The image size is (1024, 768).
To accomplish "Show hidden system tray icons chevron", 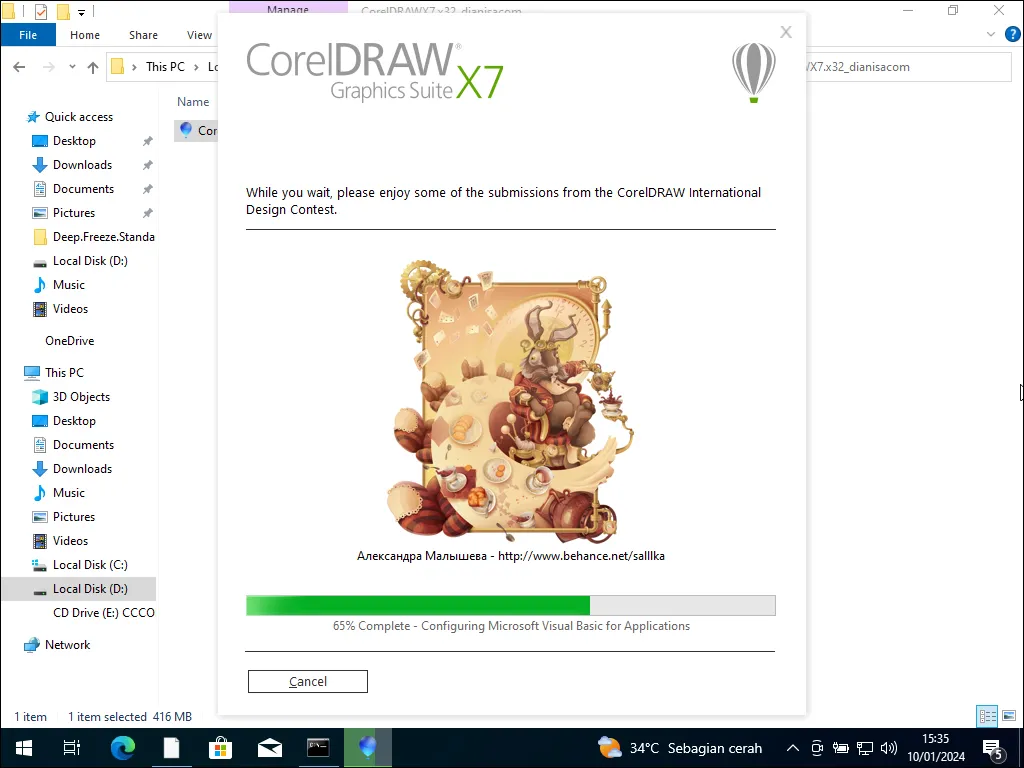I will click(793, 748).
